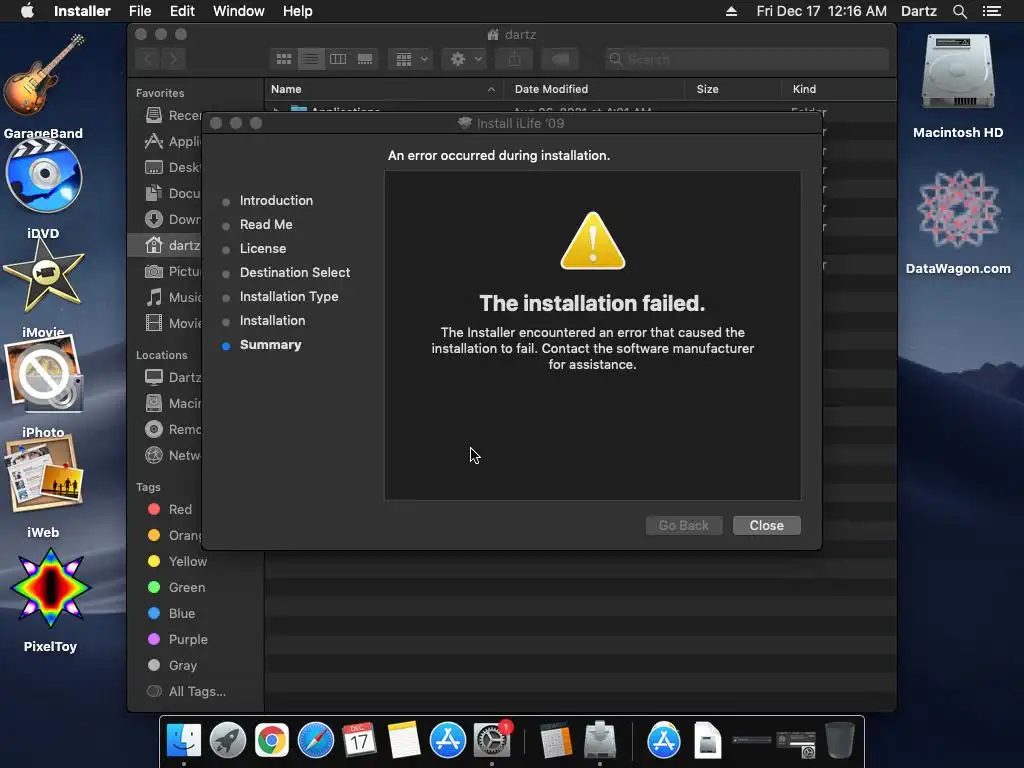Open the Window menu
This screenshot has width=1024, height=768.
[x=238, y=11]
